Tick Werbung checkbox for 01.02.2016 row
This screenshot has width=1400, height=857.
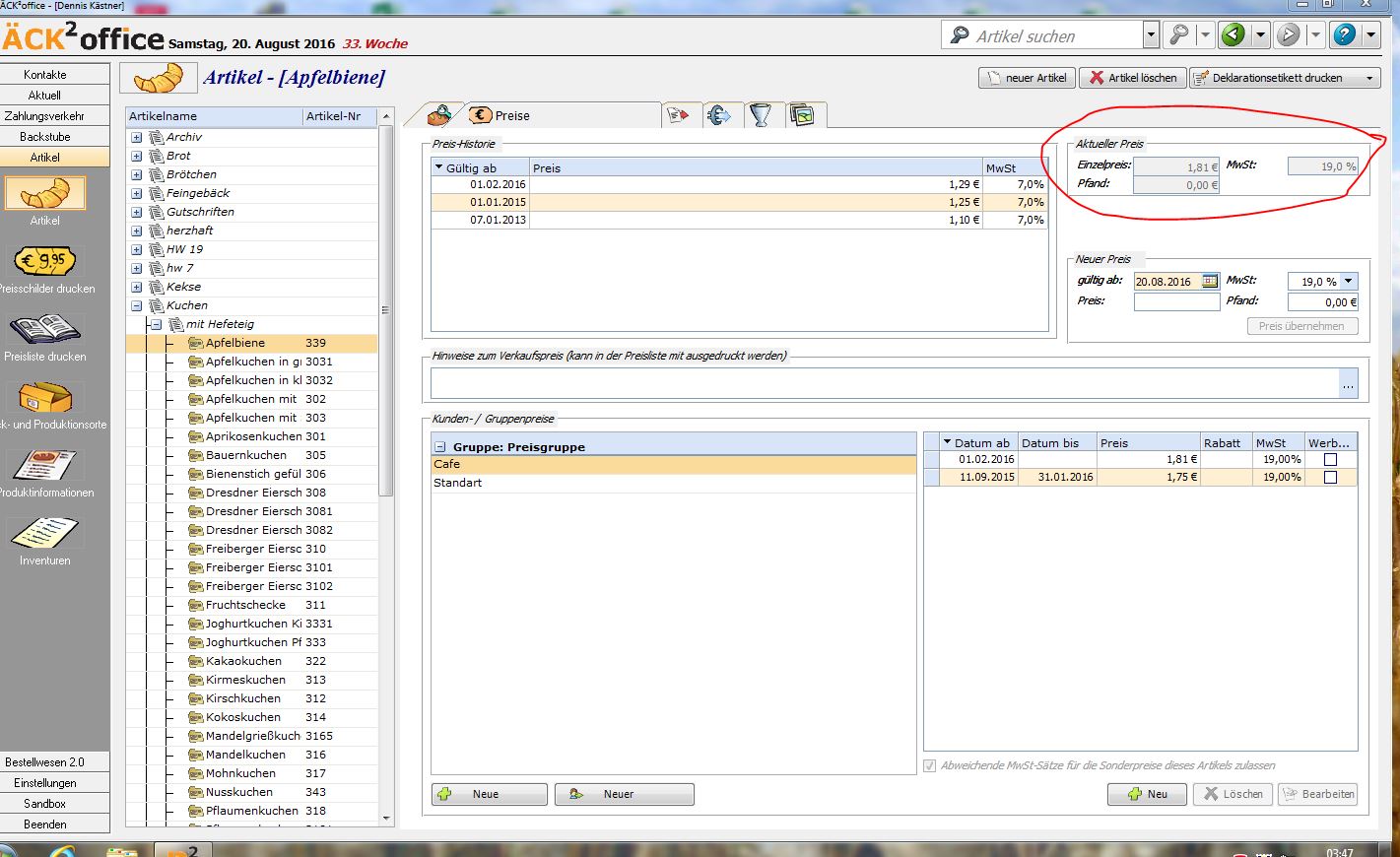pos(1330,460)
